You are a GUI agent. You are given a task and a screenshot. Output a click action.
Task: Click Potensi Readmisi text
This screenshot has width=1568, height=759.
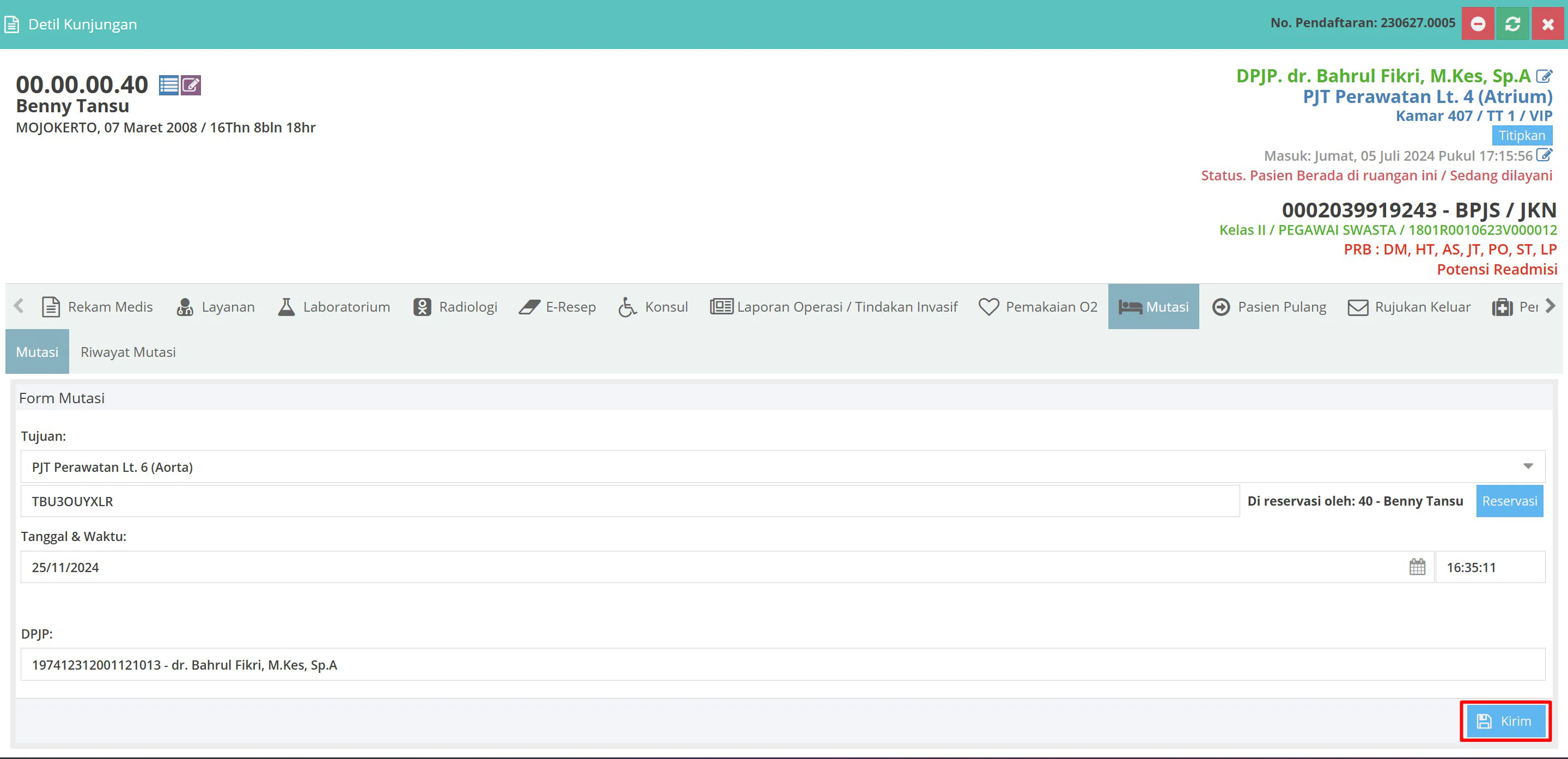(x=1497, y=269)
